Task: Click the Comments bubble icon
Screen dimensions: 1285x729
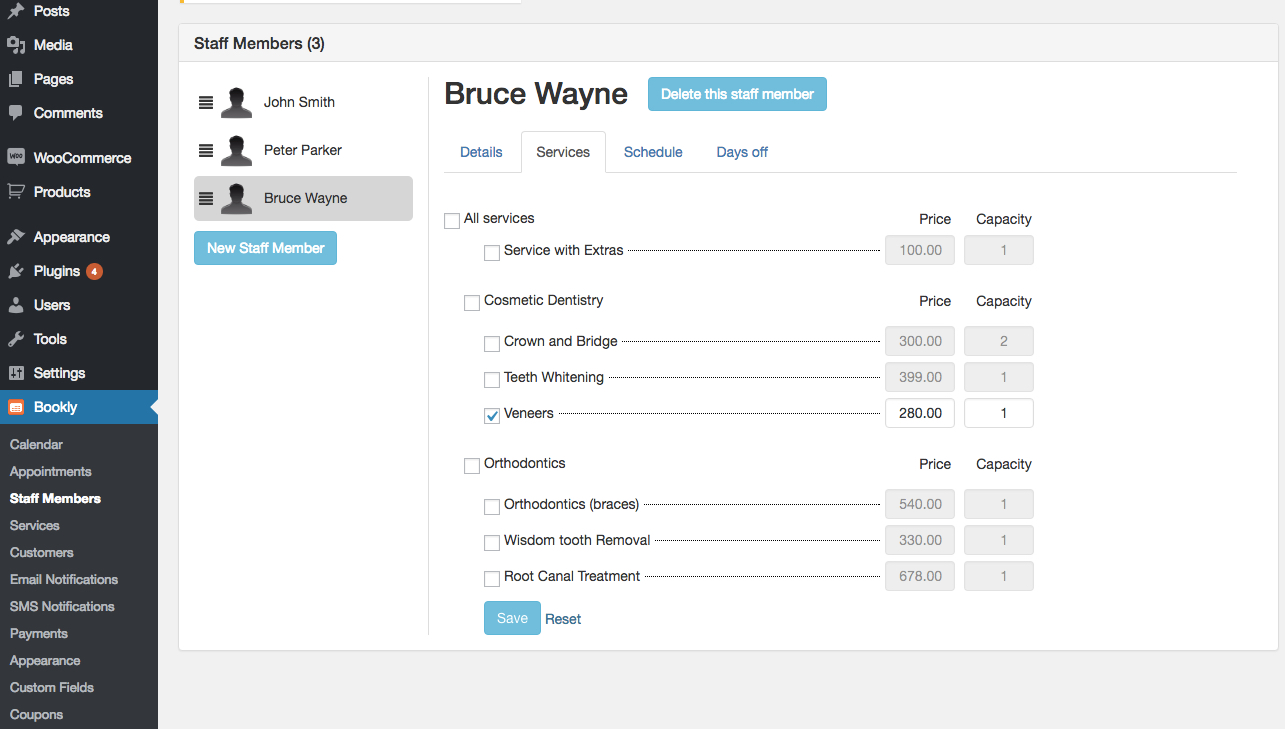Action: [15, 112]
